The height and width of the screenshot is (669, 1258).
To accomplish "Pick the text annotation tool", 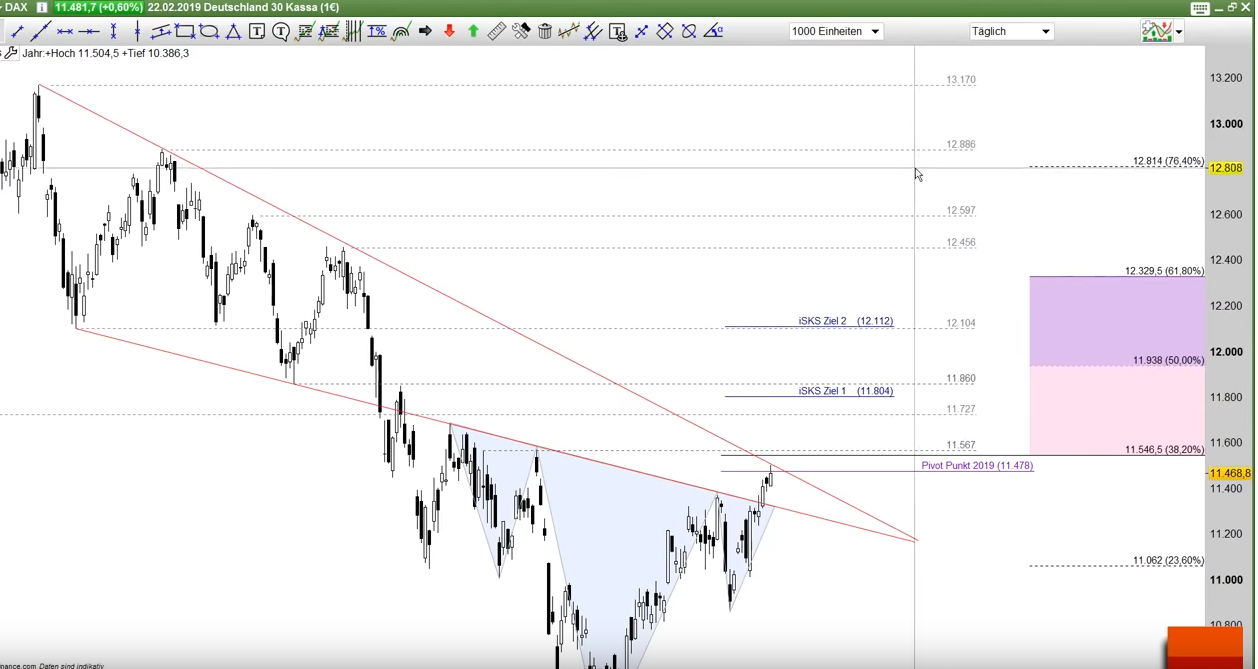I will pyautogui.click(x=257, y=31).
